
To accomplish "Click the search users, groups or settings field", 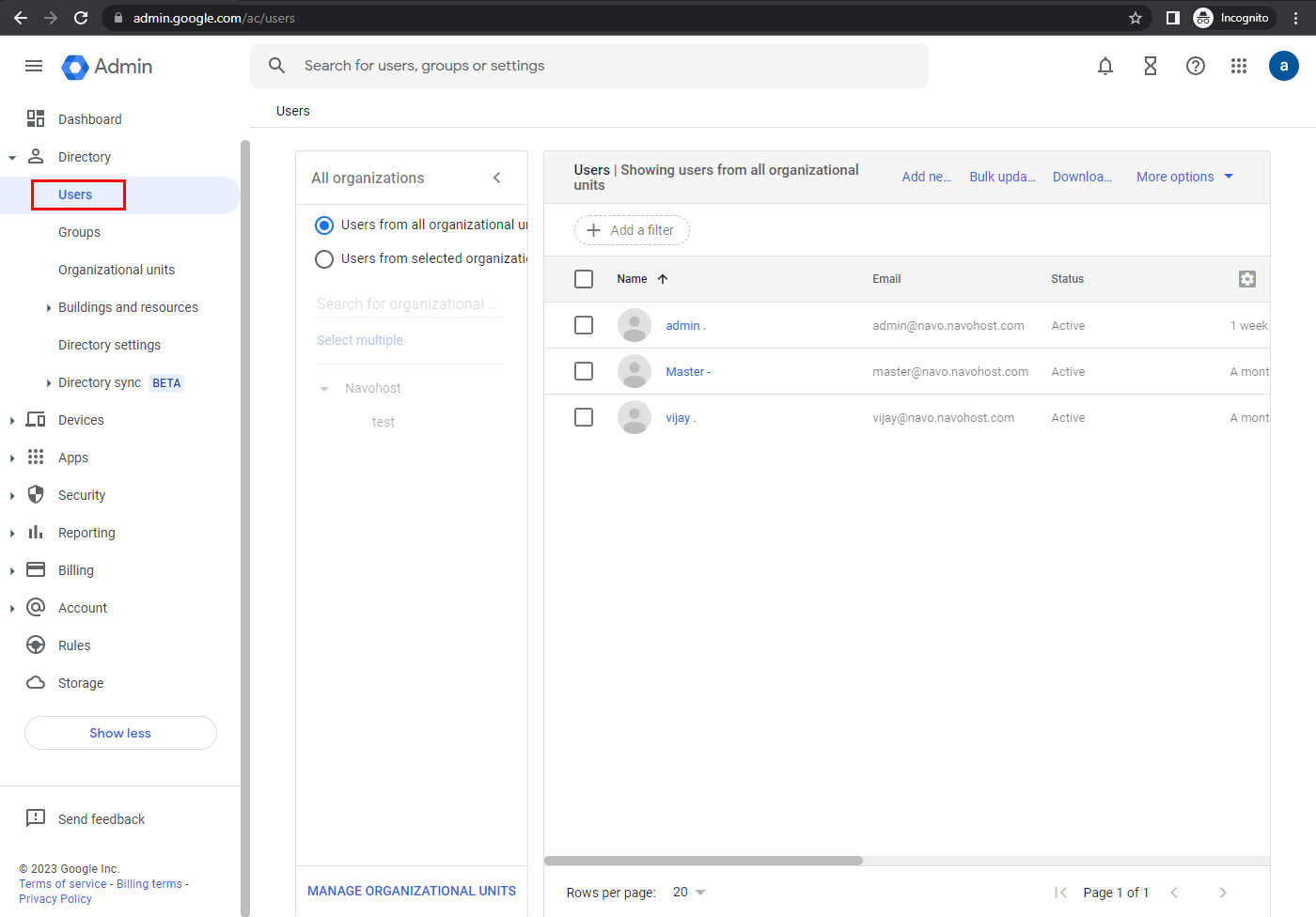I will pos(602,66).
